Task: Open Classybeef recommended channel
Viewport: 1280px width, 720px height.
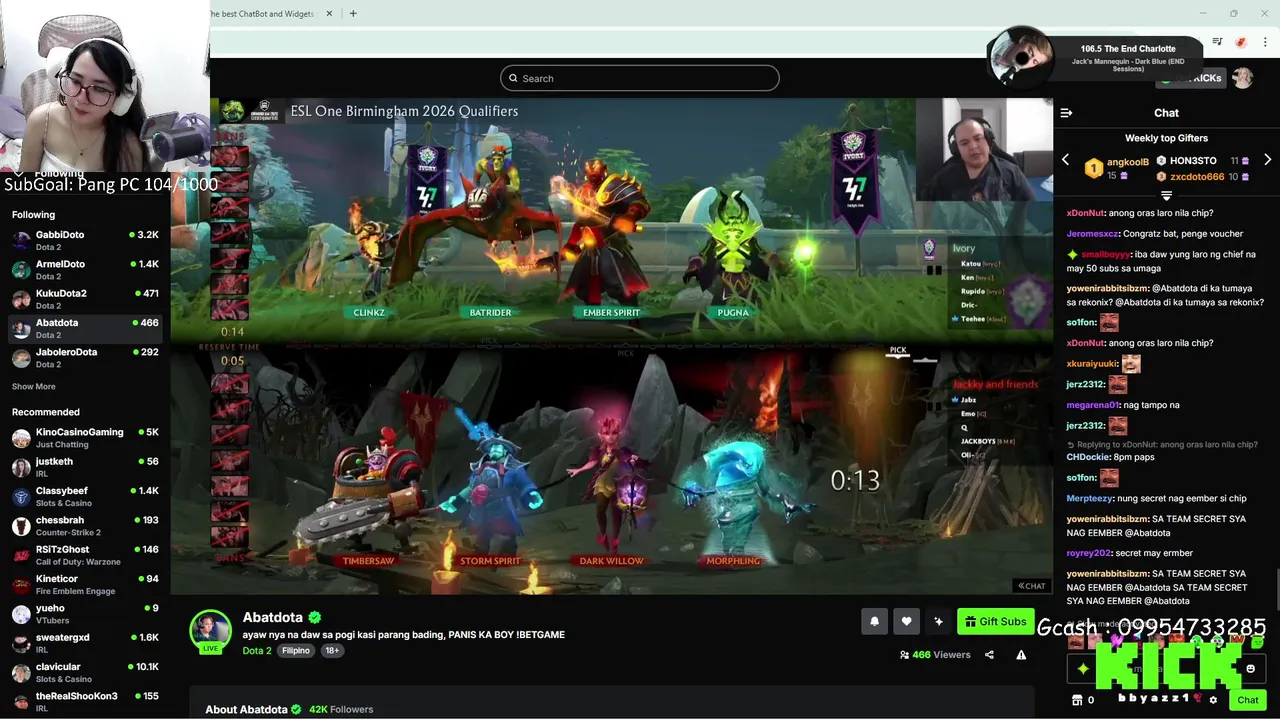Action: (85, 497)
